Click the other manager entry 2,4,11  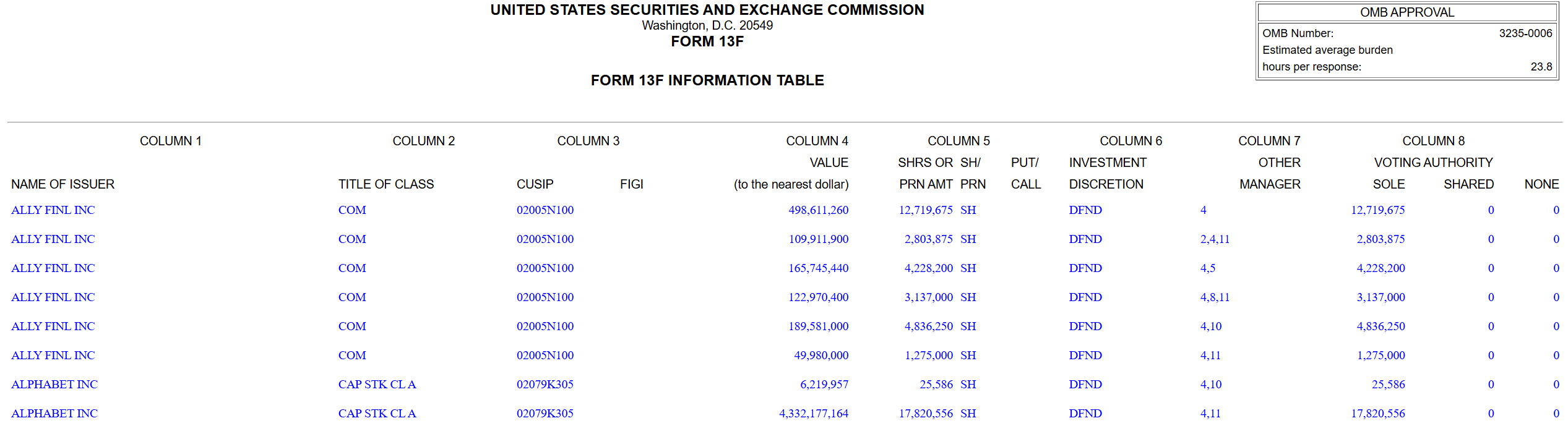(1215, 239)
